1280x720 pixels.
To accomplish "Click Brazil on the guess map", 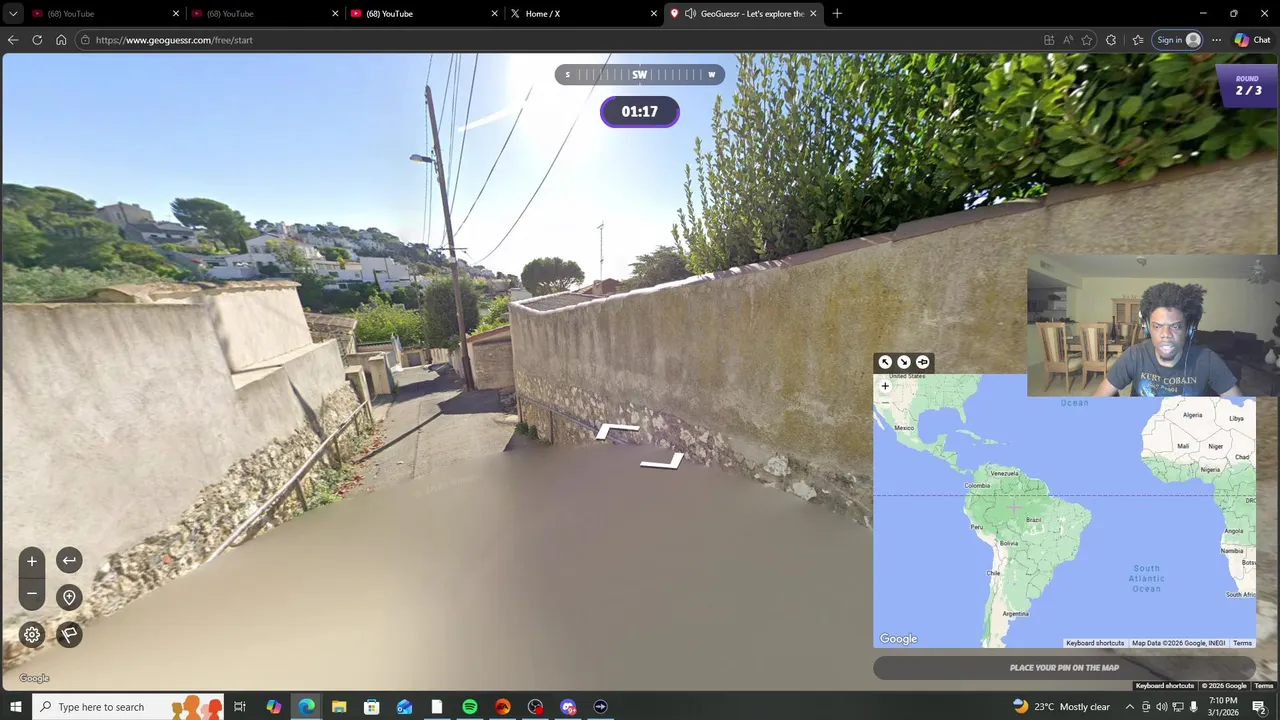I will [x=1033, y=520].
